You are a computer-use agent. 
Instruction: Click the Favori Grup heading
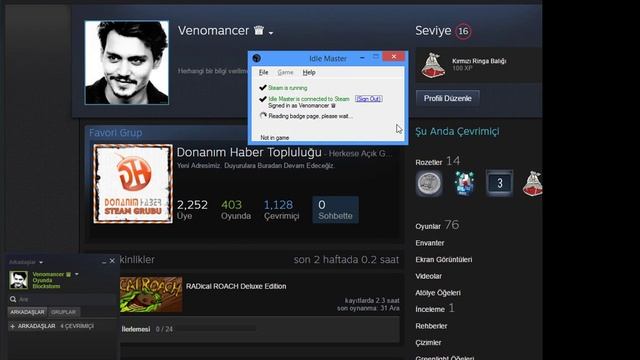coord(116,133)
